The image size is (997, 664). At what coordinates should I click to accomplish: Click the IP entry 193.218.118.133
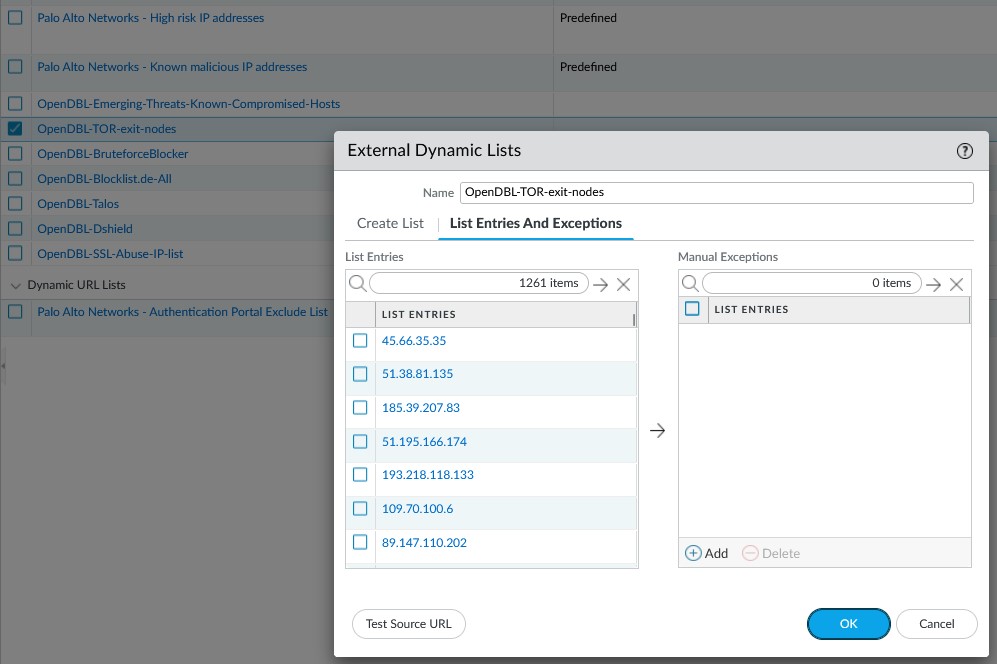(x=428, y=474)
